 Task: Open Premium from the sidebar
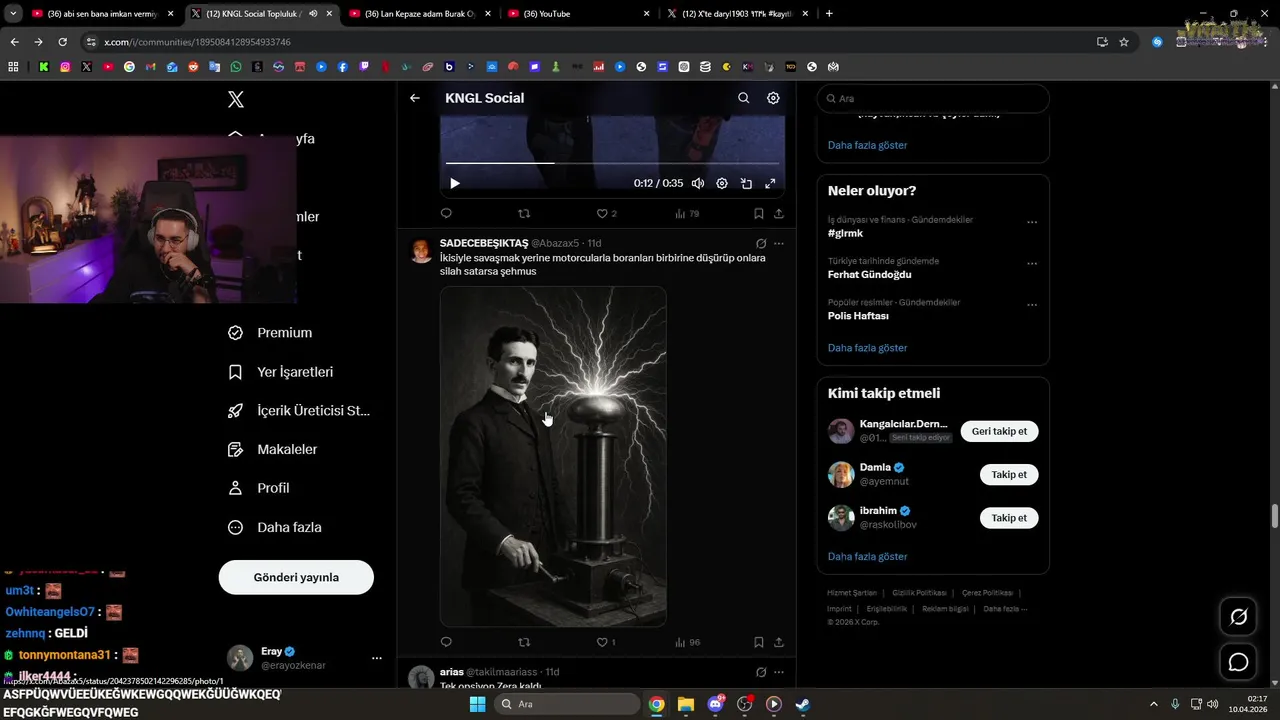(270, 333)
